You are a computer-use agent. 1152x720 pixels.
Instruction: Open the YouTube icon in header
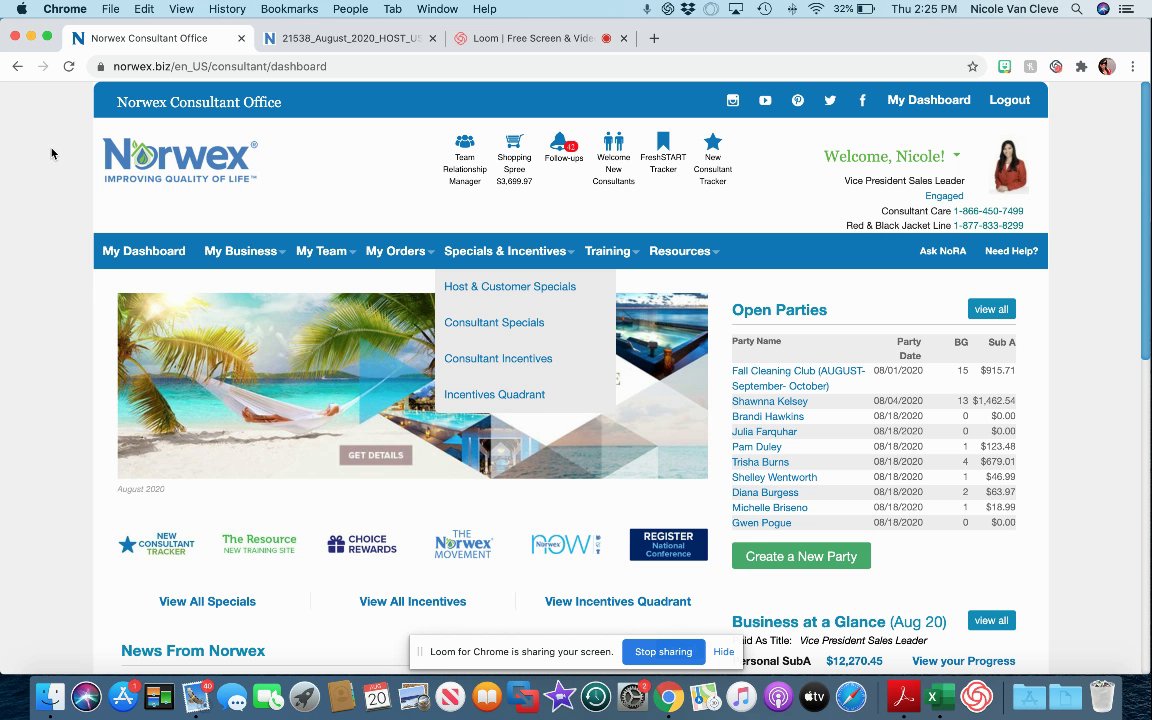(765, 101)
